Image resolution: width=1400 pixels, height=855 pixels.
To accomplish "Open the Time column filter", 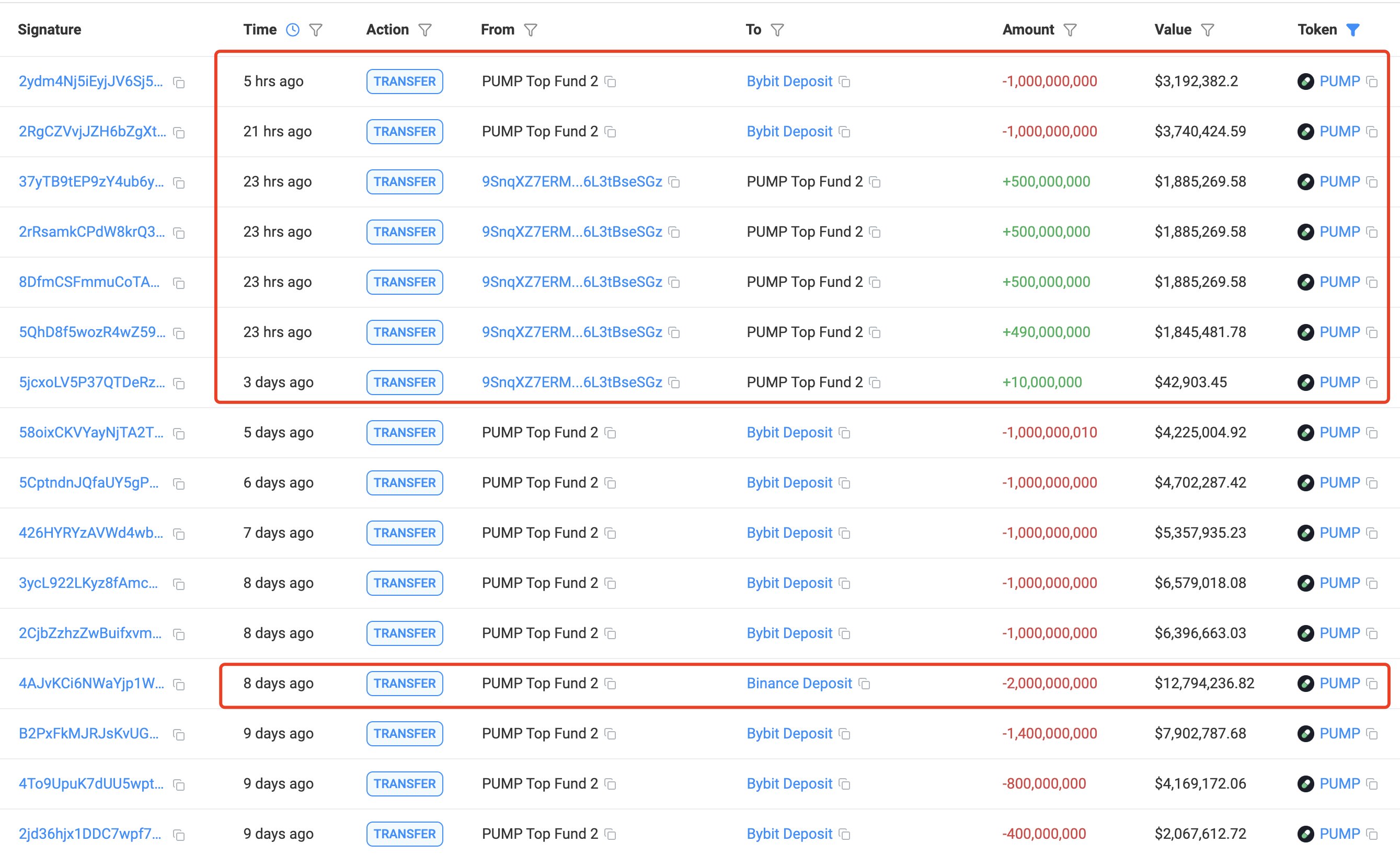I will pyautogui.click(x=316, y=30).
